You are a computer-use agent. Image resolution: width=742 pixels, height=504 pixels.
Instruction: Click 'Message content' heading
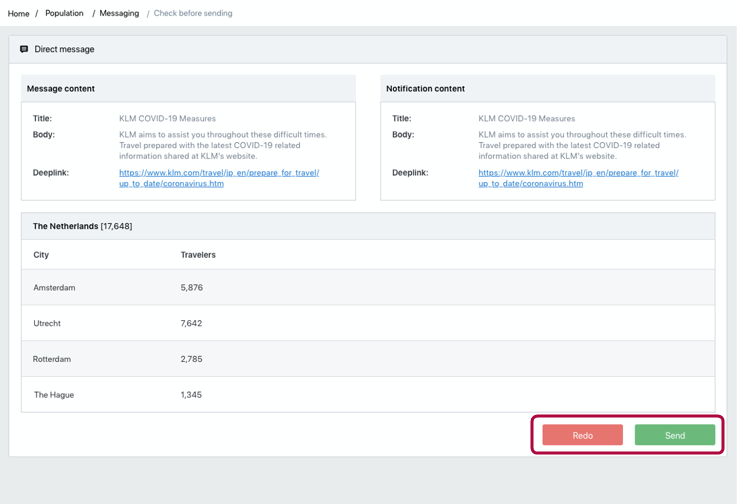[61, 88]
